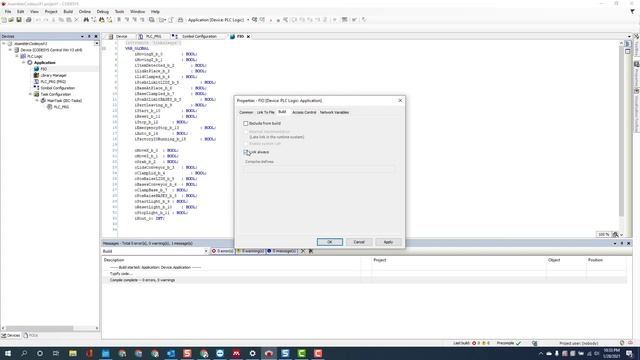Apply the Properties dialog changes
Viewport: 640px width, 360px height.
(388, 242)
